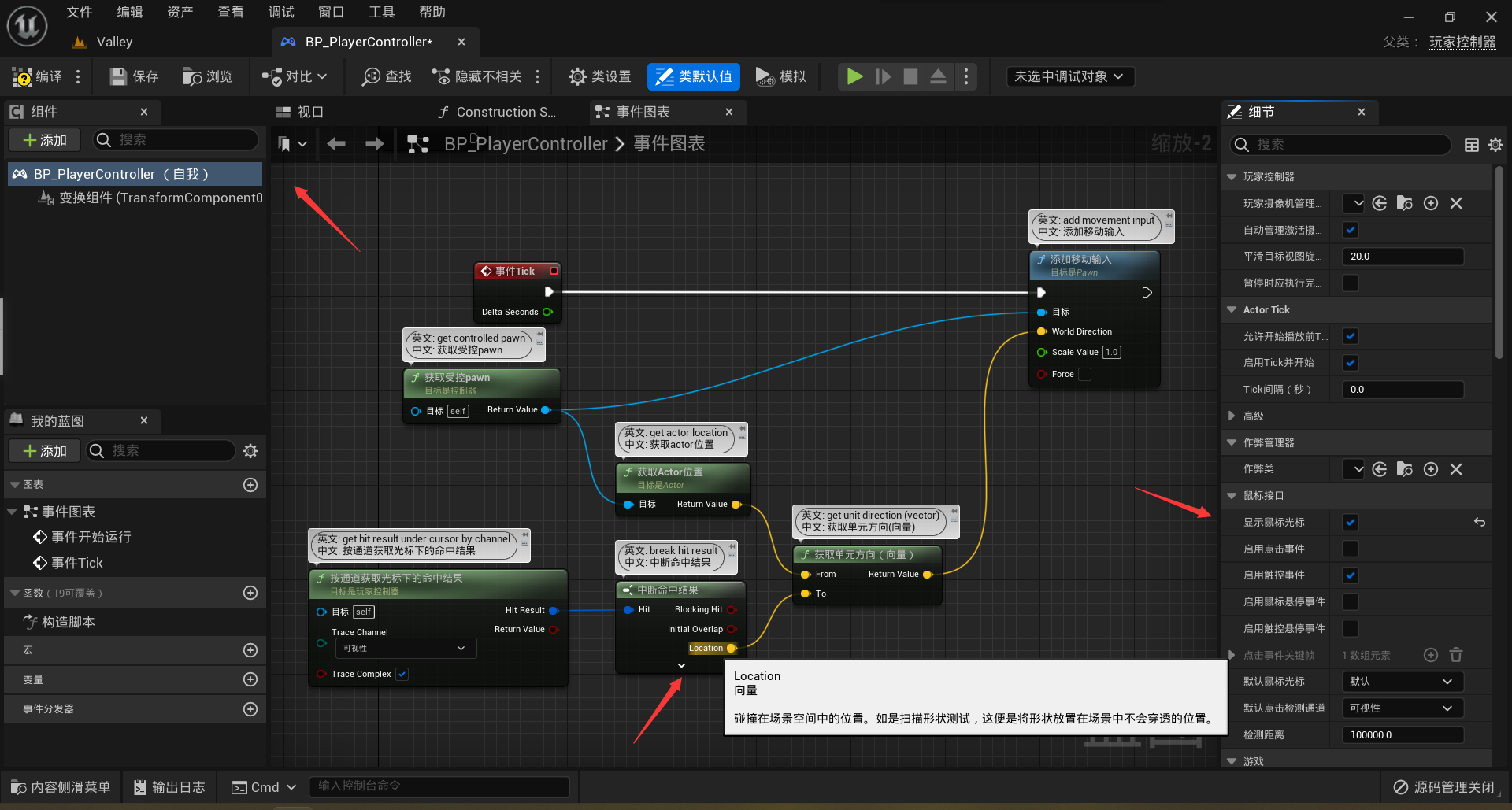This screenshot has height=810, width=1512.
Task: Toggle 启用Tick并开始 checkbox
Action: [1351, 363]
